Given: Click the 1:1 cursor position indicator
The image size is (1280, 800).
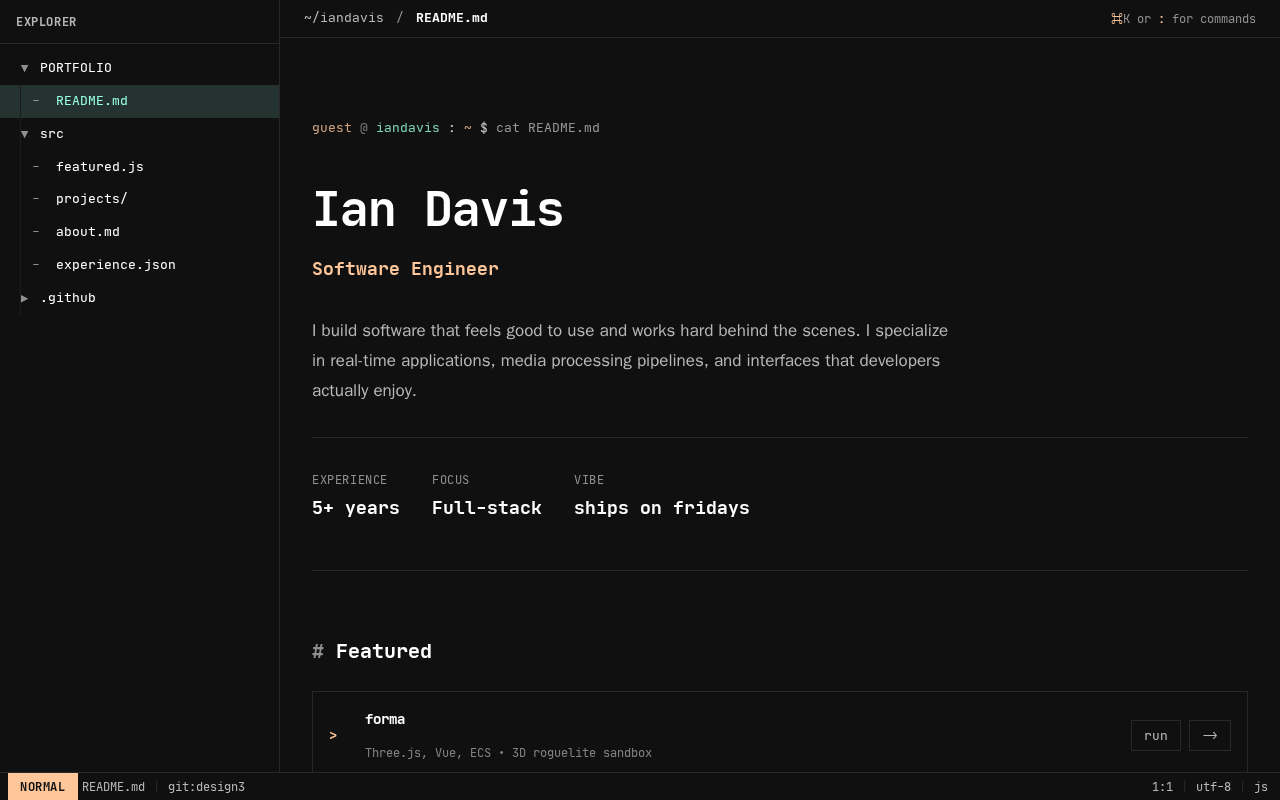Looking at the screenshot, I should pos(1162,787).
